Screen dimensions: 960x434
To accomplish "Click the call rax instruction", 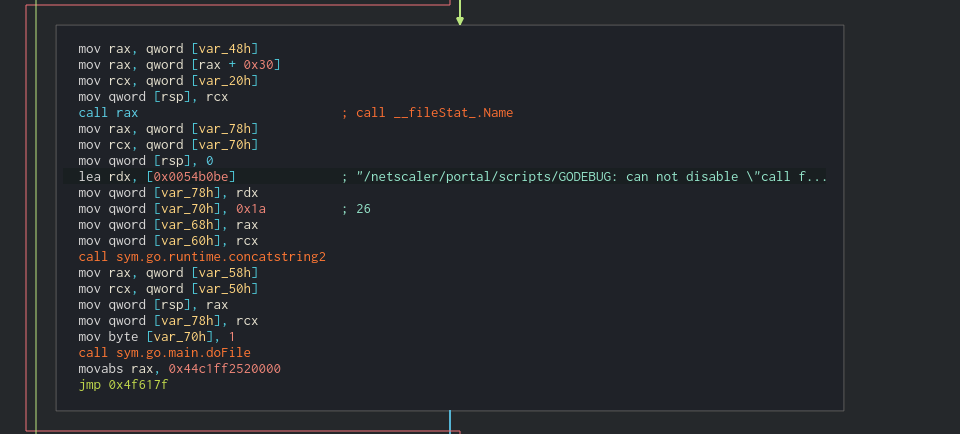I will 108,113.
